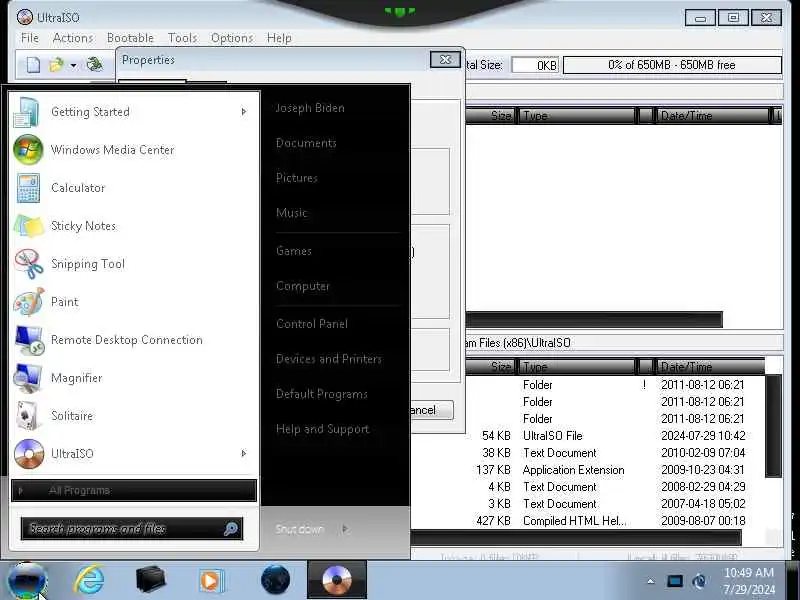This screenshot has height=600, width=800.
Task: Open Default Programs
Action: [321, 394]
